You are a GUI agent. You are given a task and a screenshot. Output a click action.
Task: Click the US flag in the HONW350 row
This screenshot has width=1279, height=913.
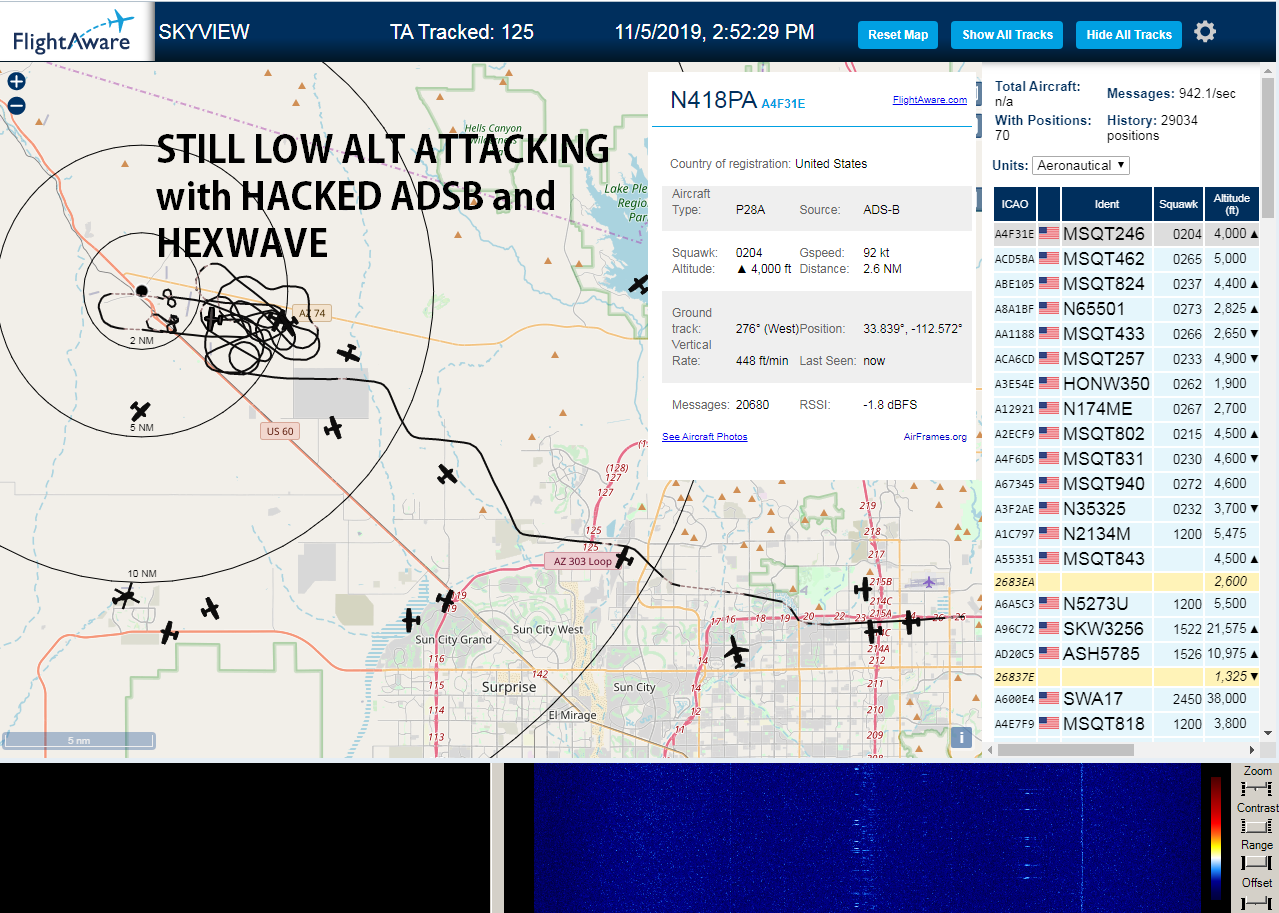(x=1049, y=384)
